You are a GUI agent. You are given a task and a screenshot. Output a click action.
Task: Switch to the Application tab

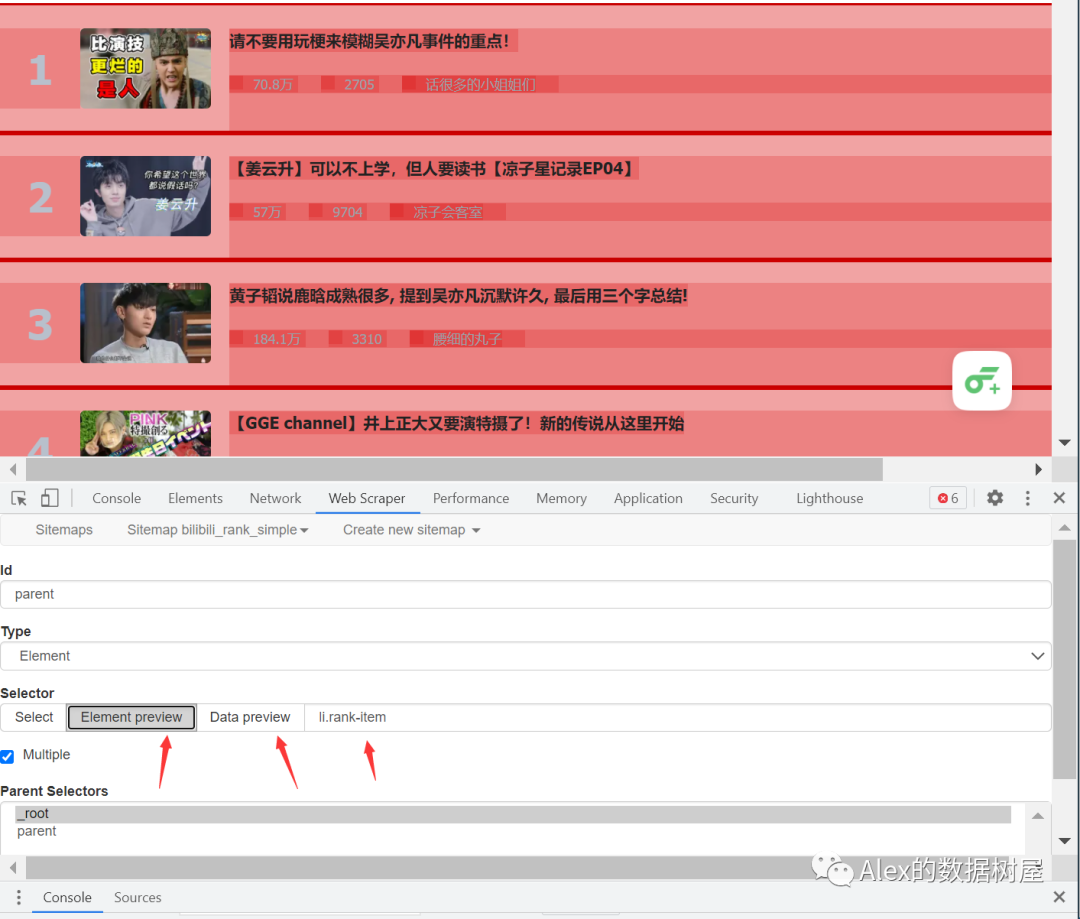click(648, 498)
